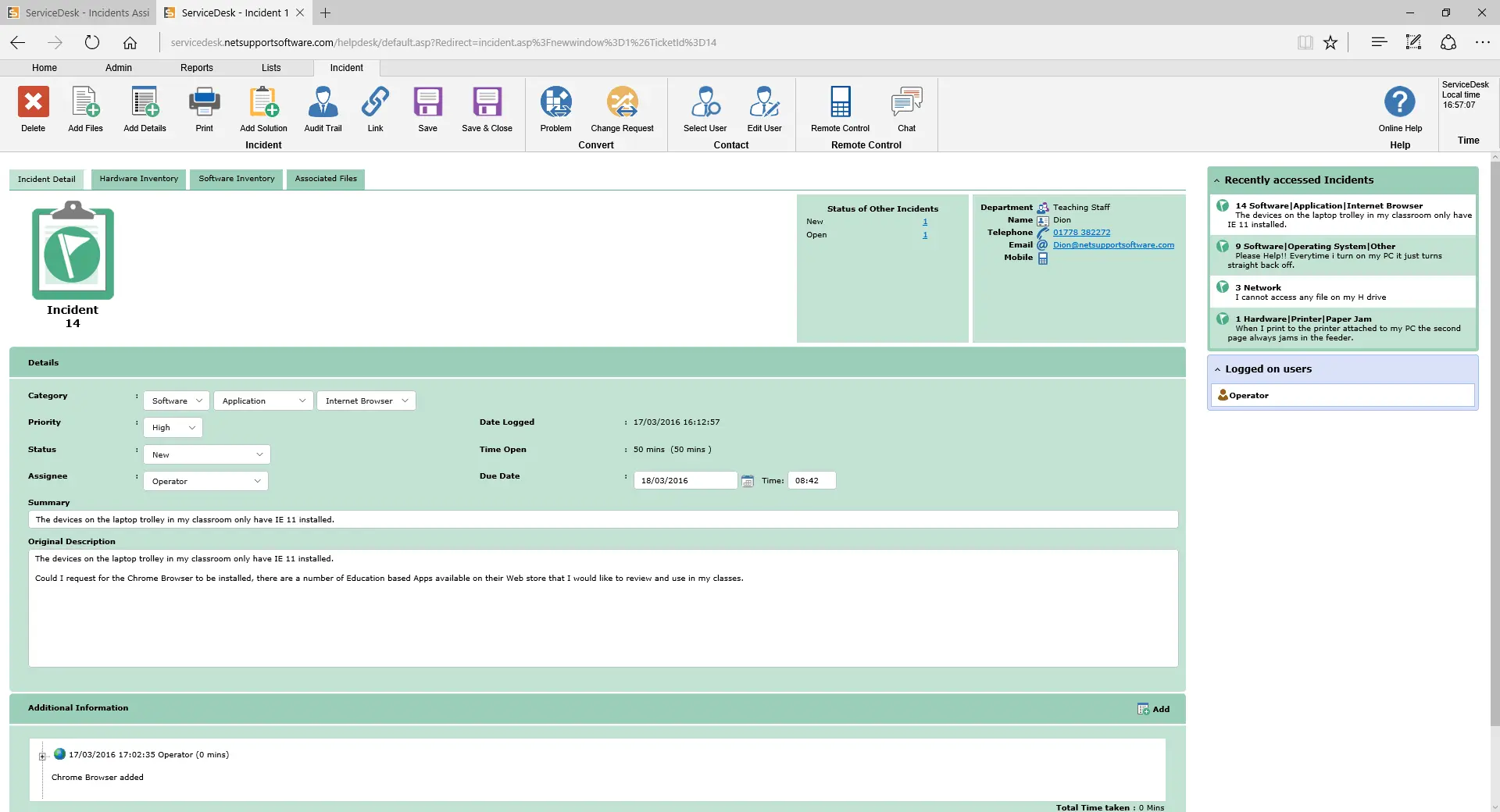Click the Remote Control icon
The width and height of the screenshot is (1500, 812).
(838, 108)
